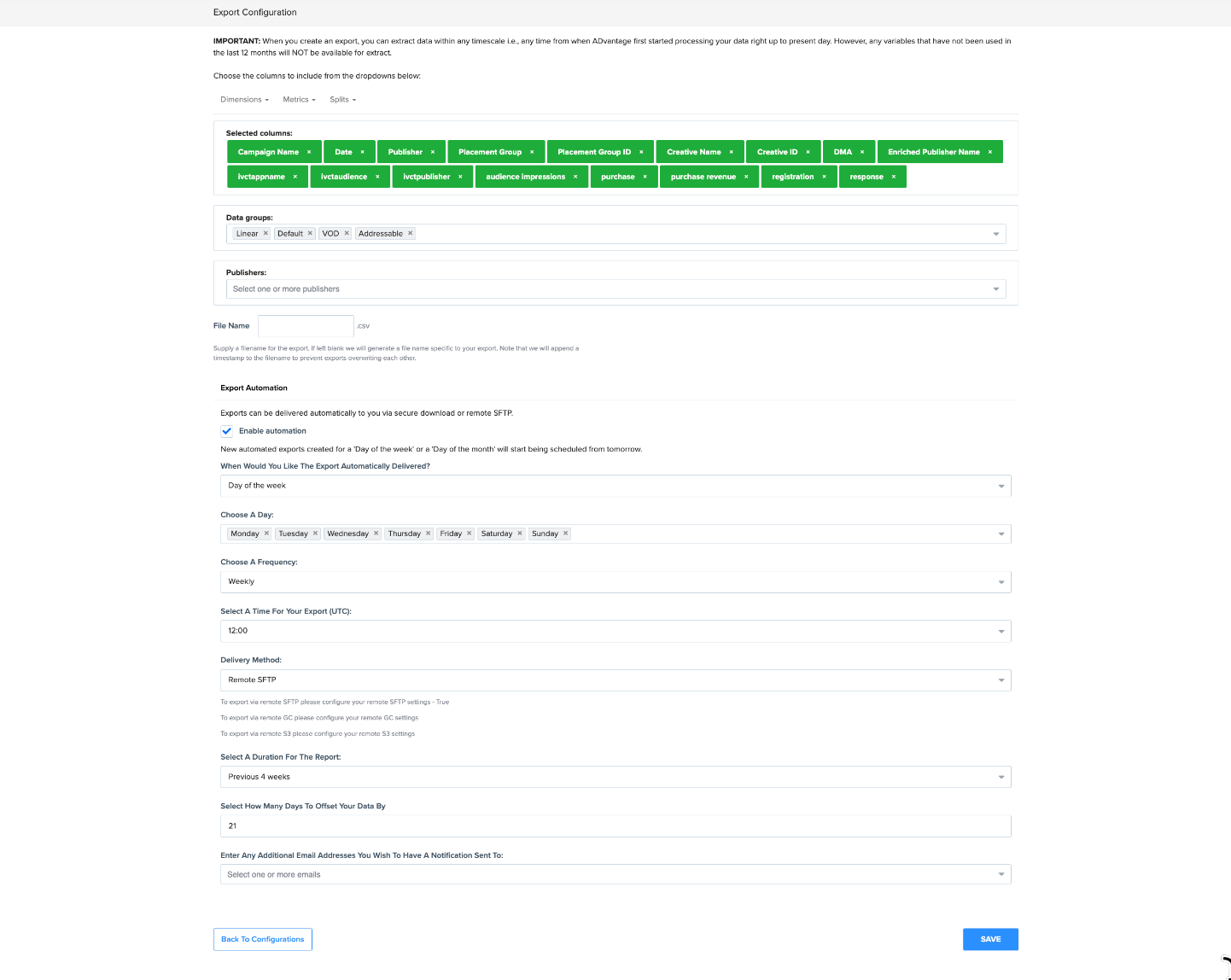The image size is (1231, 980).
Task: Remove the purchase revenue column tag
Action: 746,177
